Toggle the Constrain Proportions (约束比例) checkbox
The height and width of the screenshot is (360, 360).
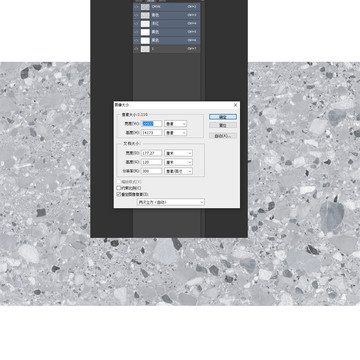pyautogui.click(x=118, y=188)
